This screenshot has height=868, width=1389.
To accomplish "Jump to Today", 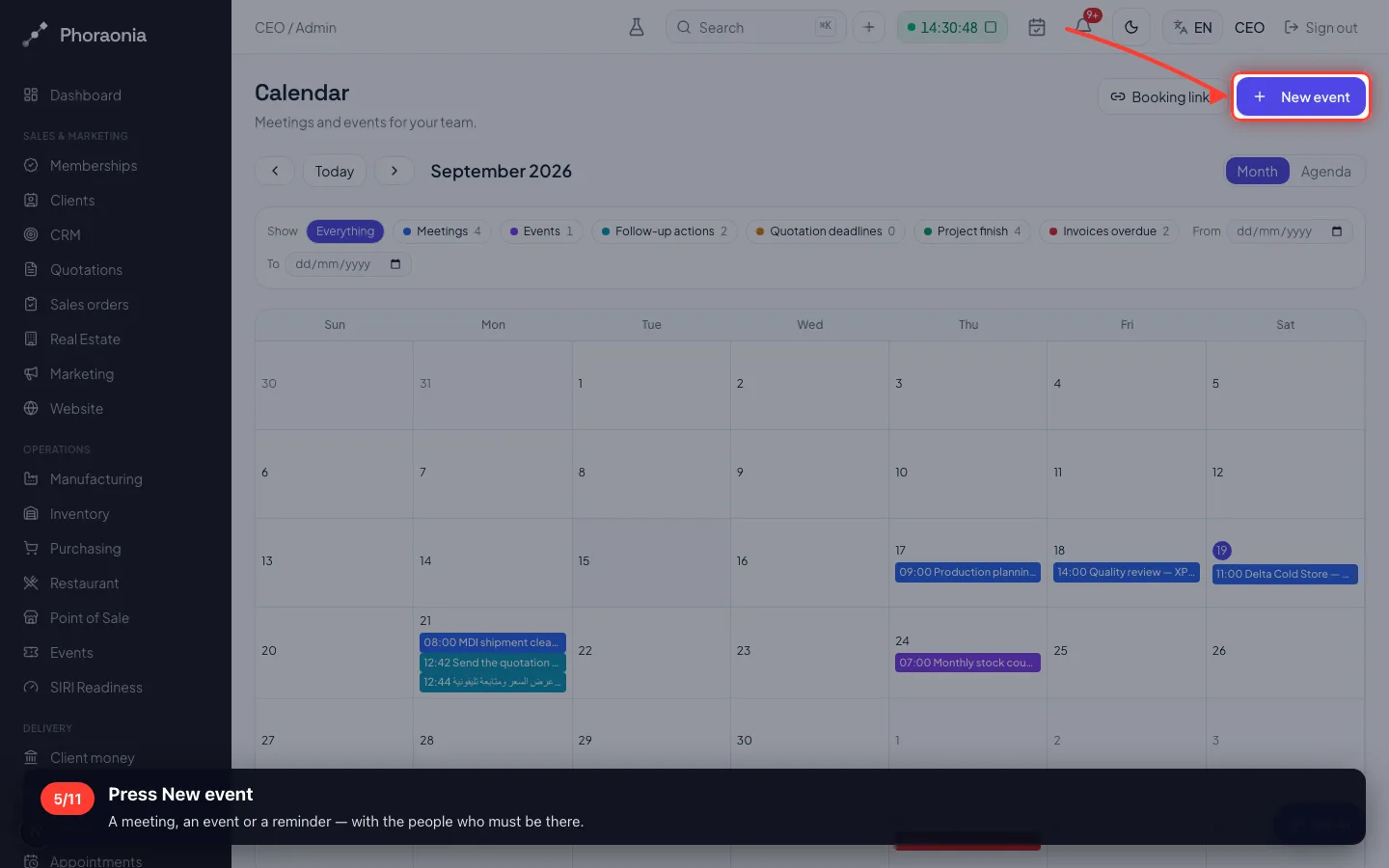I will 335,171.
